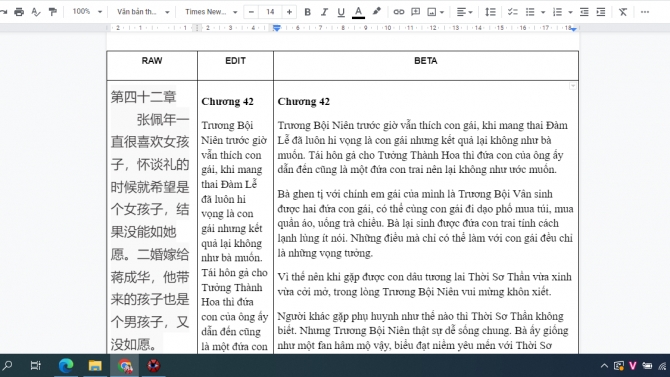Add a comment with the comment icon
Viewport: 670px width, 377px height.
tap(415, 12)
